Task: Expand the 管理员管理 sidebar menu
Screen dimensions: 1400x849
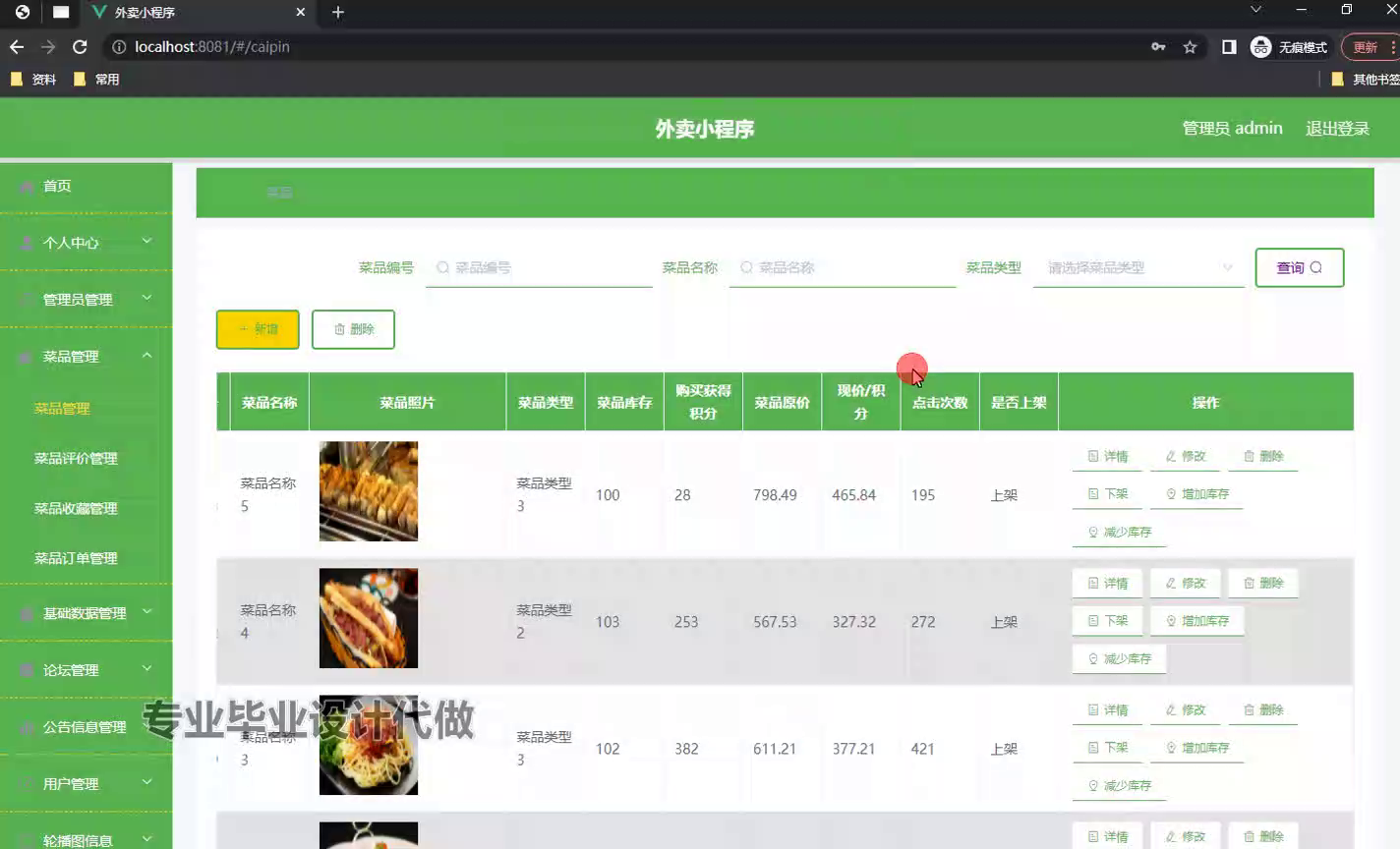Action: (x=86, y=300)
